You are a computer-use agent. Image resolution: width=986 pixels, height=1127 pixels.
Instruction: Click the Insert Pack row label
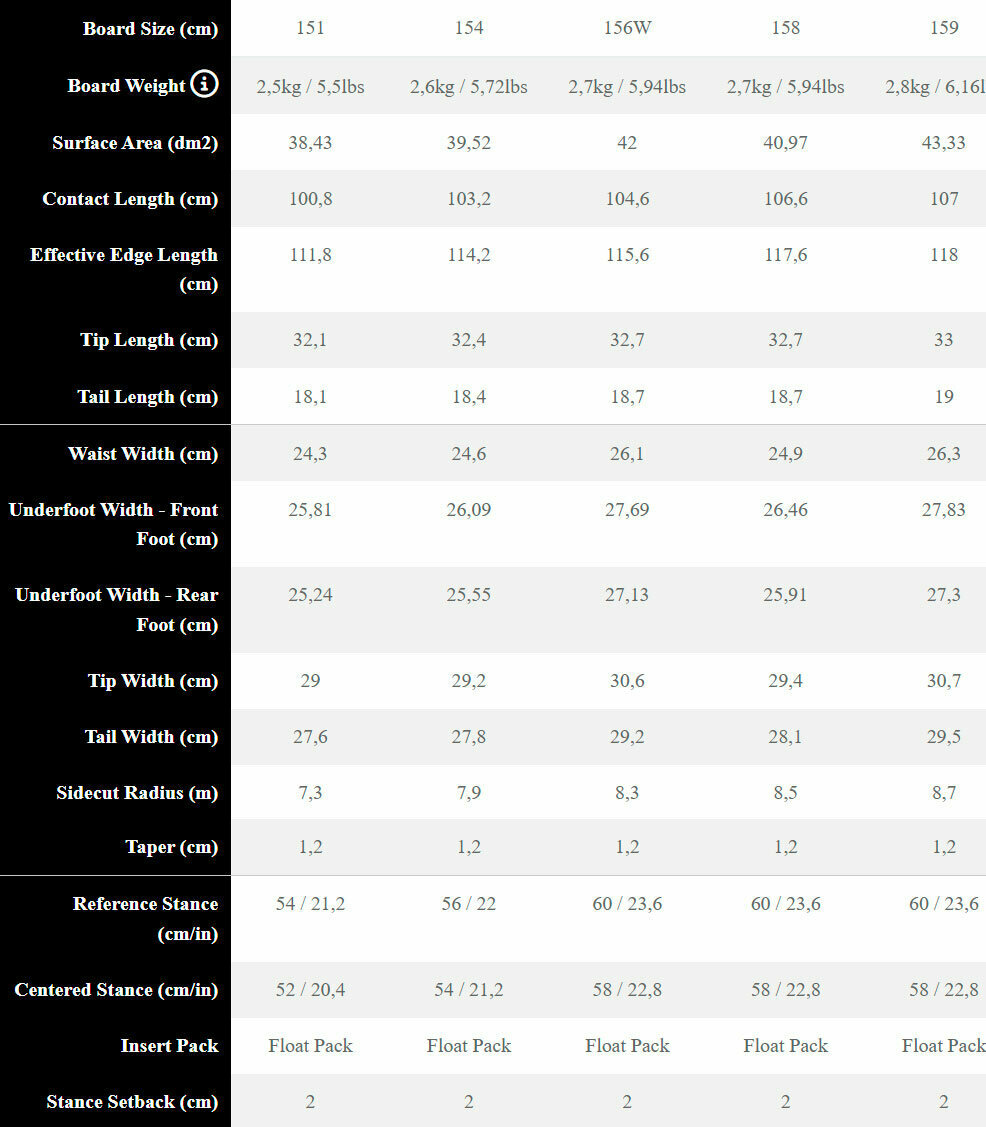coord(170,1046)
